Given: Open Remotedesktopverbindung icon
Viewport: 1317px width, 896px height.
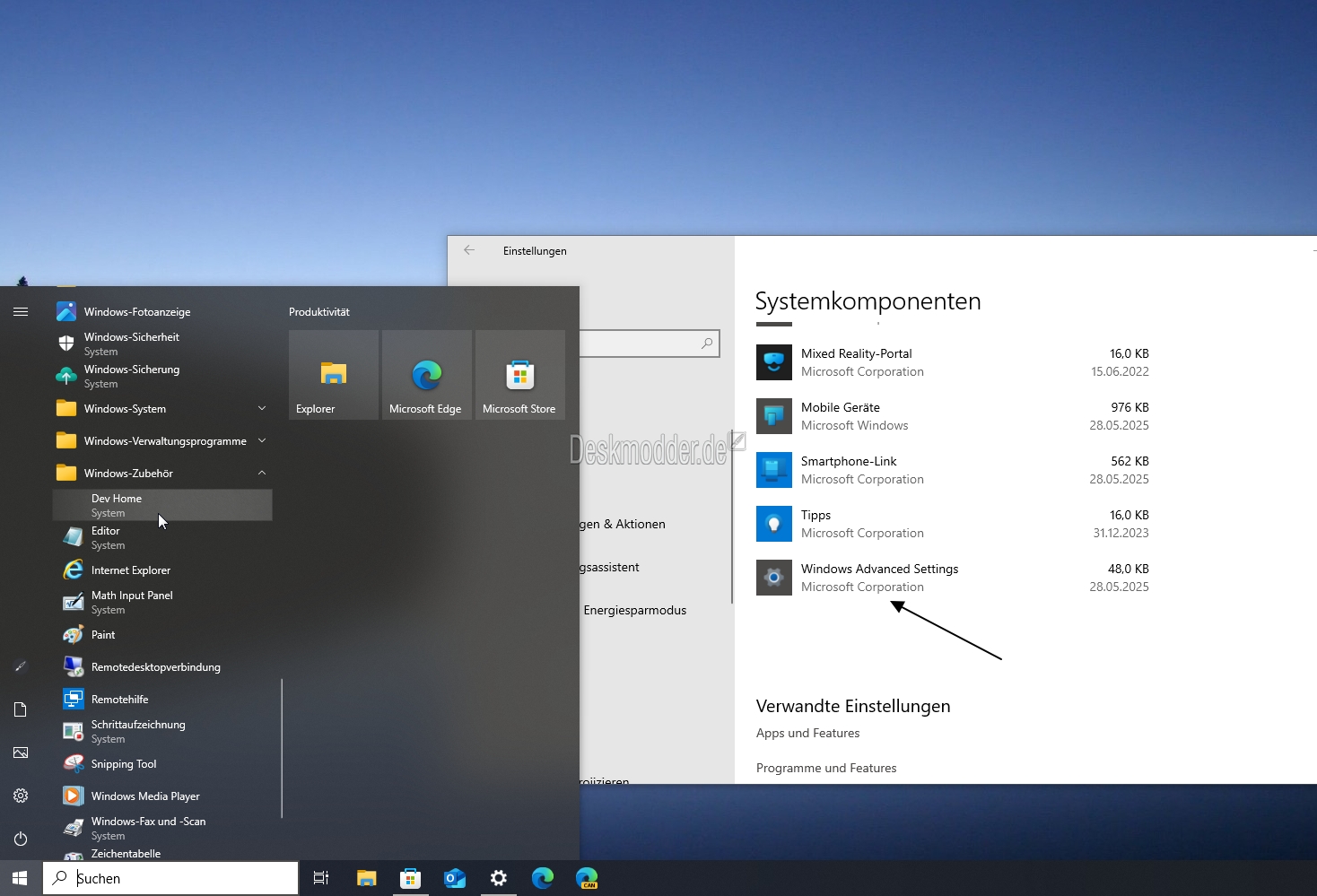Looking at the screenshot, I should [74, 666].
